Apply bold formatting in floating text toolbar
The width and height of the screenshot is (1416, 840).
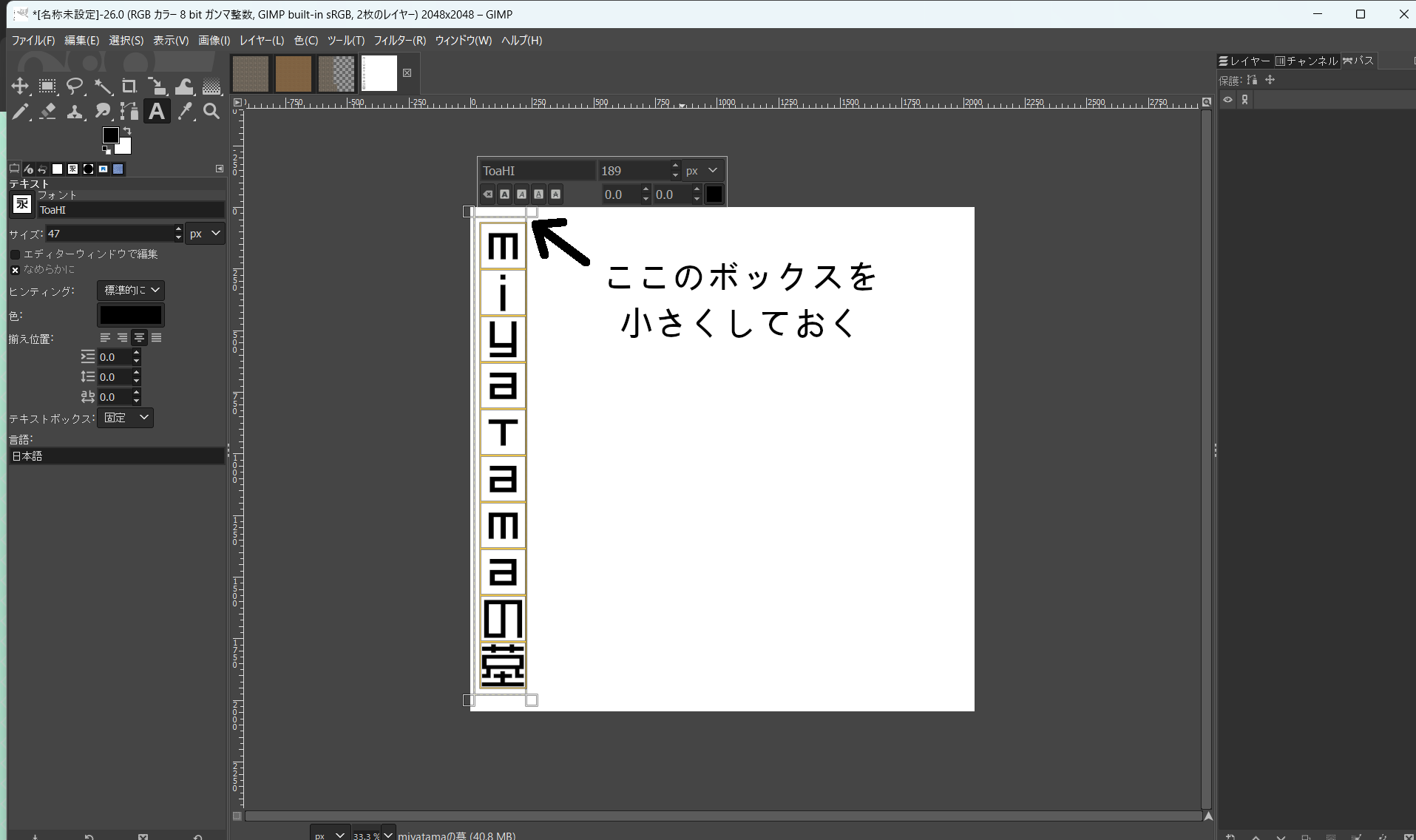[504, 194]
